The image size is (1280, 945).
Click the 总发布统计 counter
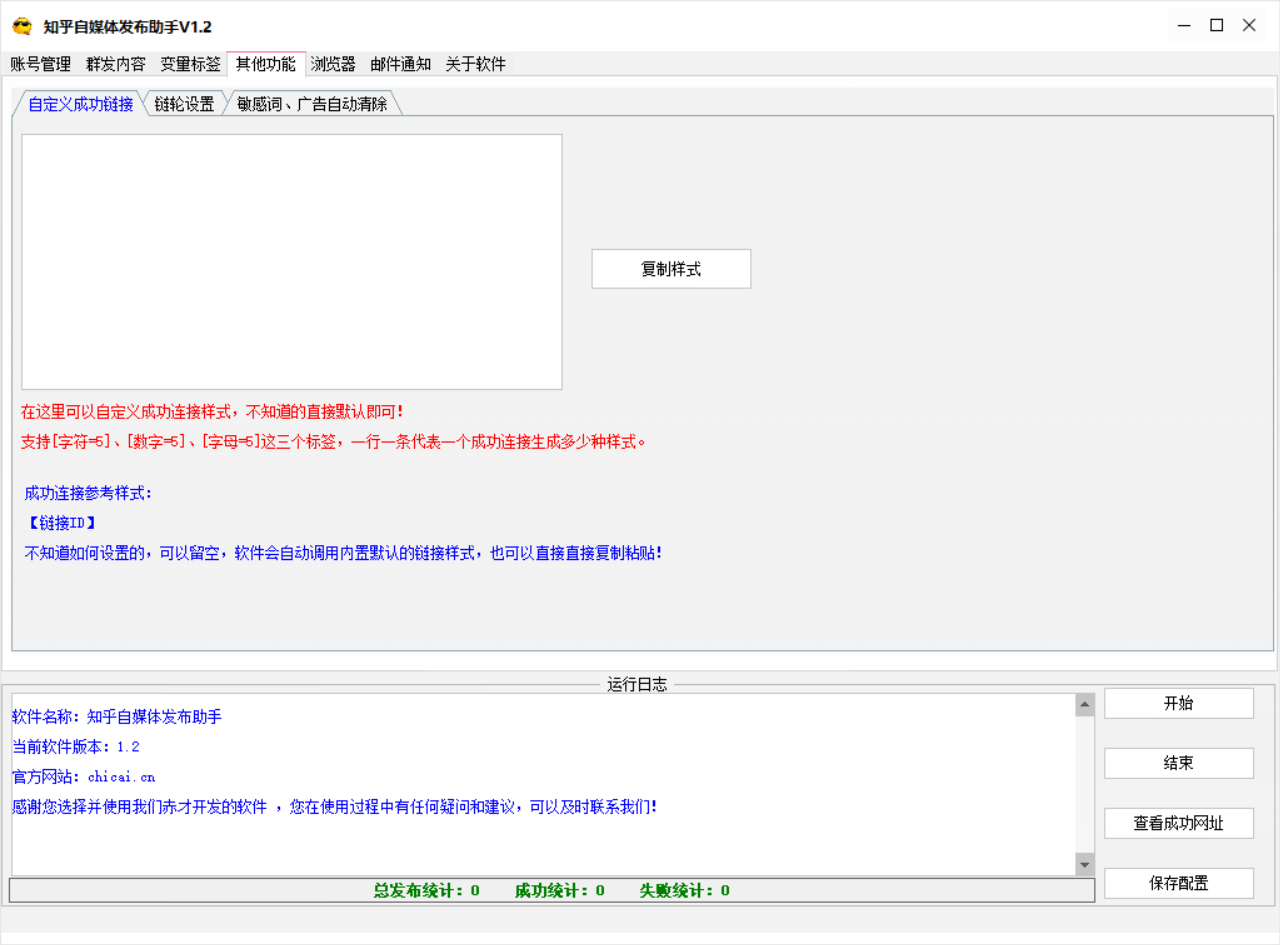coord(427,890)
